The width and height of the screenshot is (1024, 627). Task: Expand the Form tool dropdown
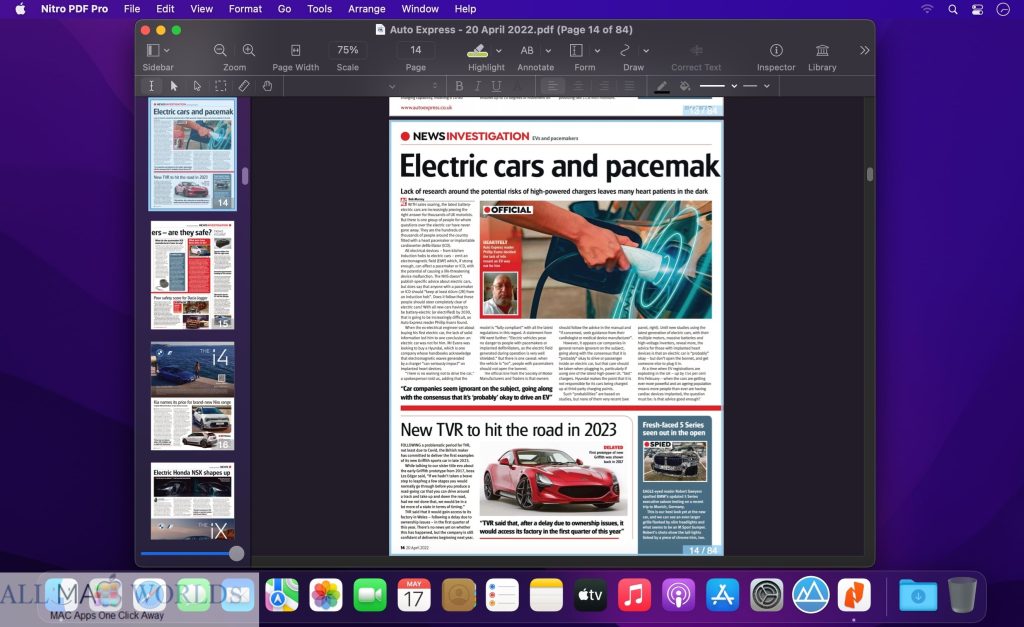(x=597, y=50)
